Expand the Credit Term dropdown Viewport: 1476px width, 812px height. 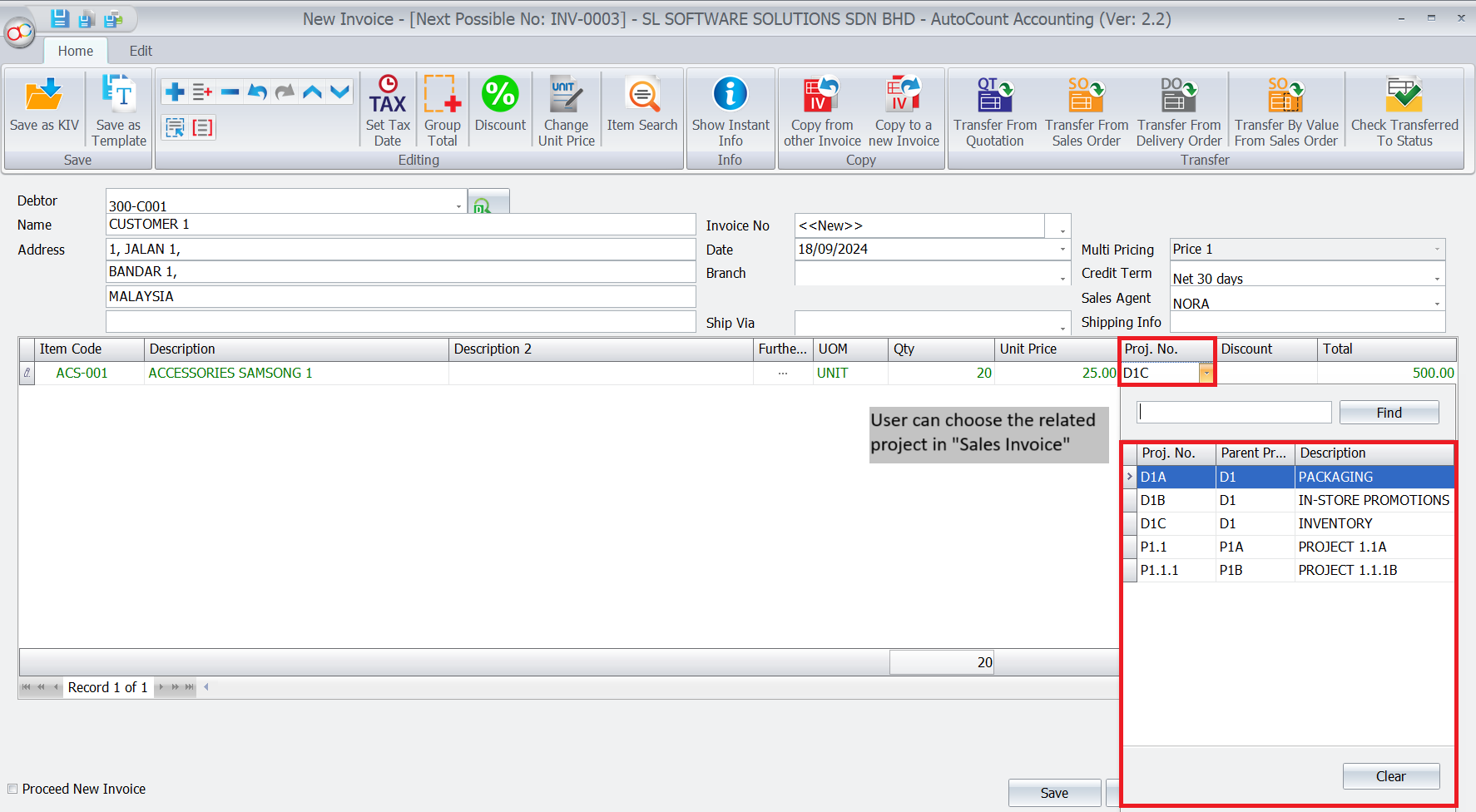[x=1437, y=279]
